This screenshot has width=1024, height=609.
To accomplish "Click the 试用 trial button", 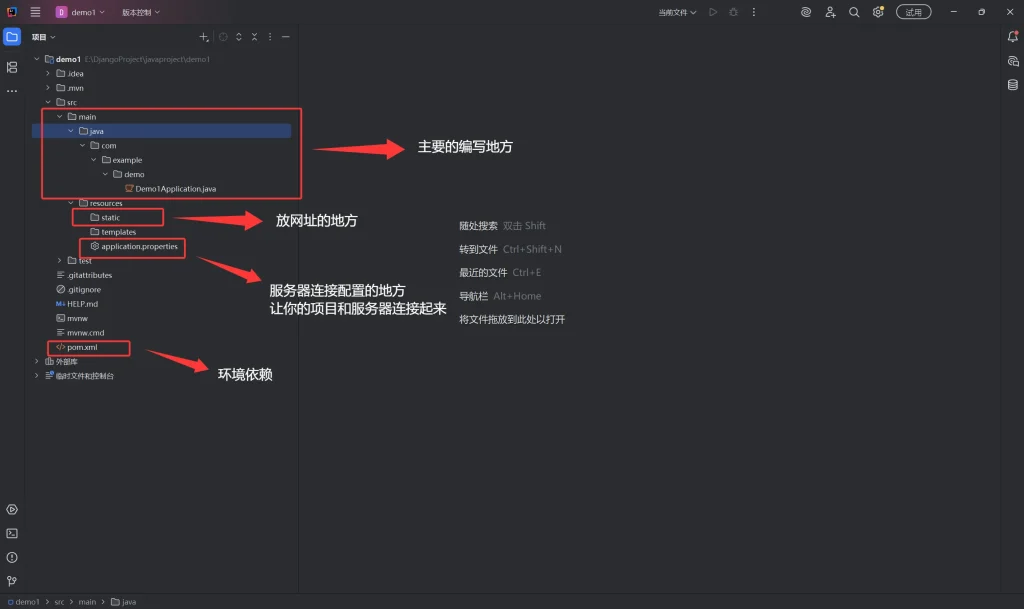I will 913,12.
